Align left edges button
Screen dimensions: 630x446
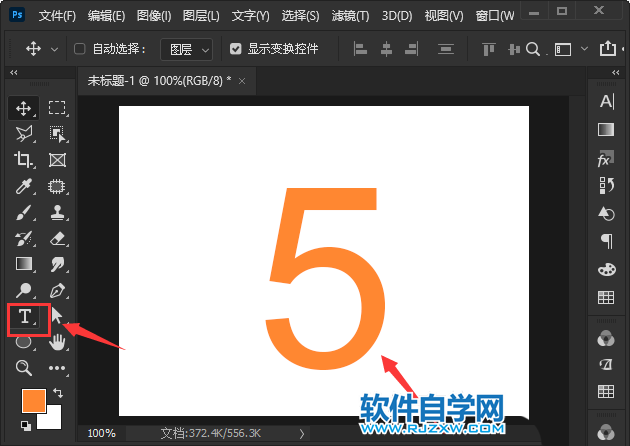click(x=360, y=49)
